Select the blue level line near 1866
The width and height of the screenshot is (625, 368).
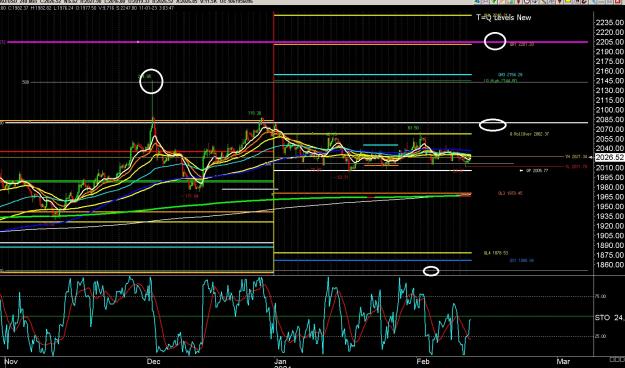(x=373, y=261)
